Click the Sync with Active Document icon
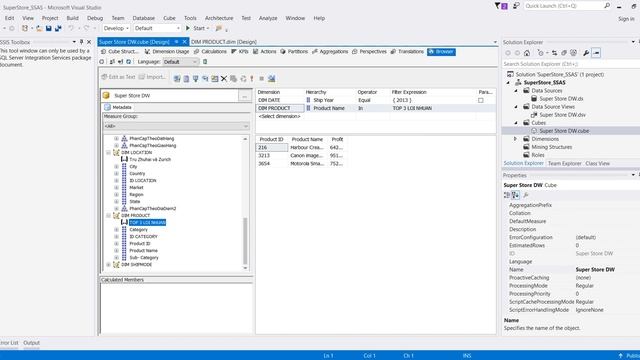Screen dimensions: 640x360 554,53
